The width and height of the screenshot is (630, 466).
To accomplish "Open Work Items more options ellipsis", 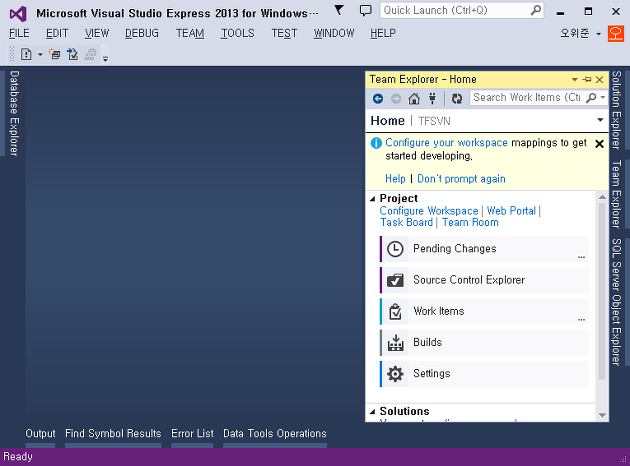I will [581, 319].
